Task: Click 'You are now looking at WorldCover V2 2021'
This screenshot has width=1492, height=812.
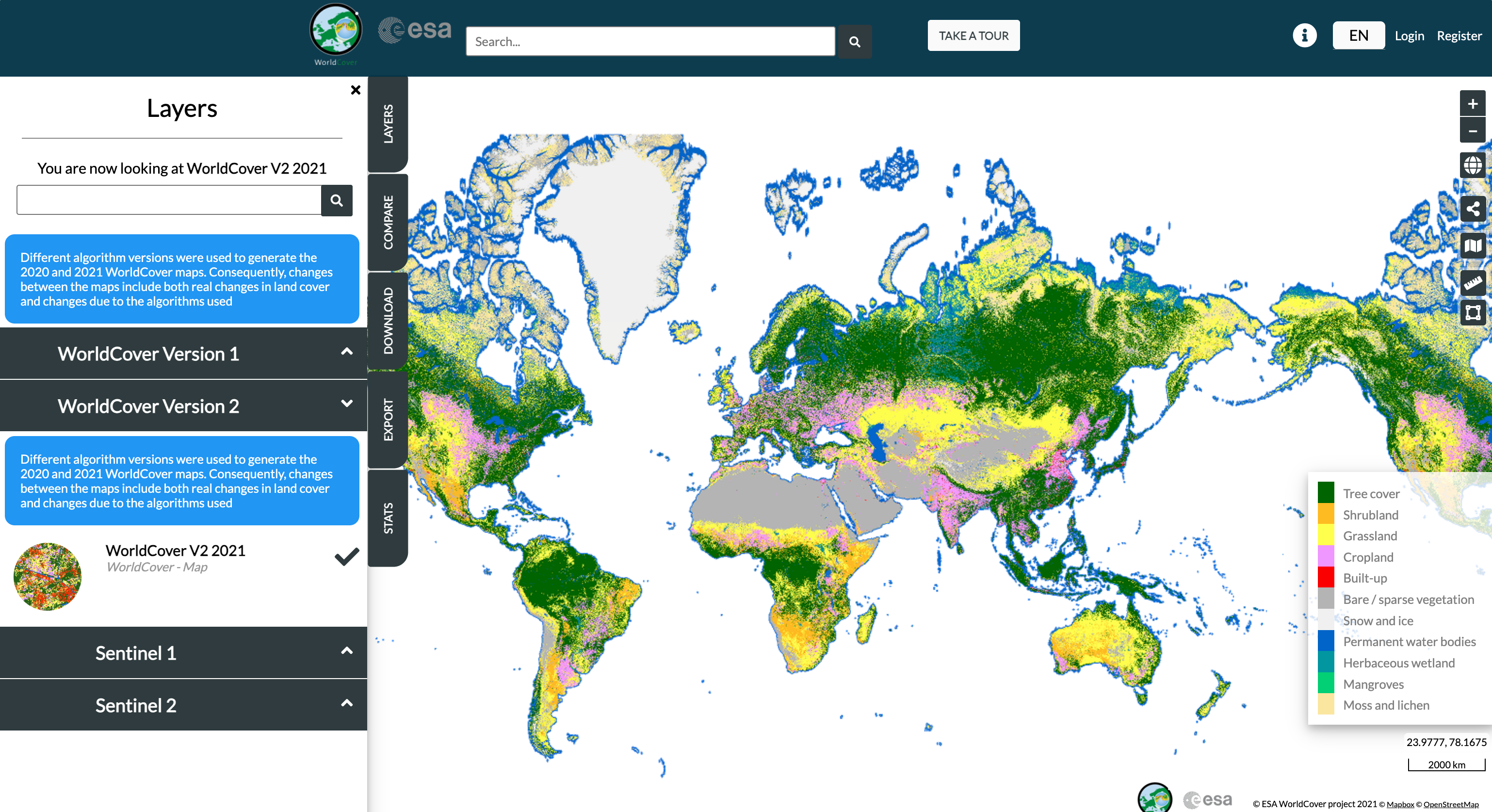Action: tap(182, 168)
